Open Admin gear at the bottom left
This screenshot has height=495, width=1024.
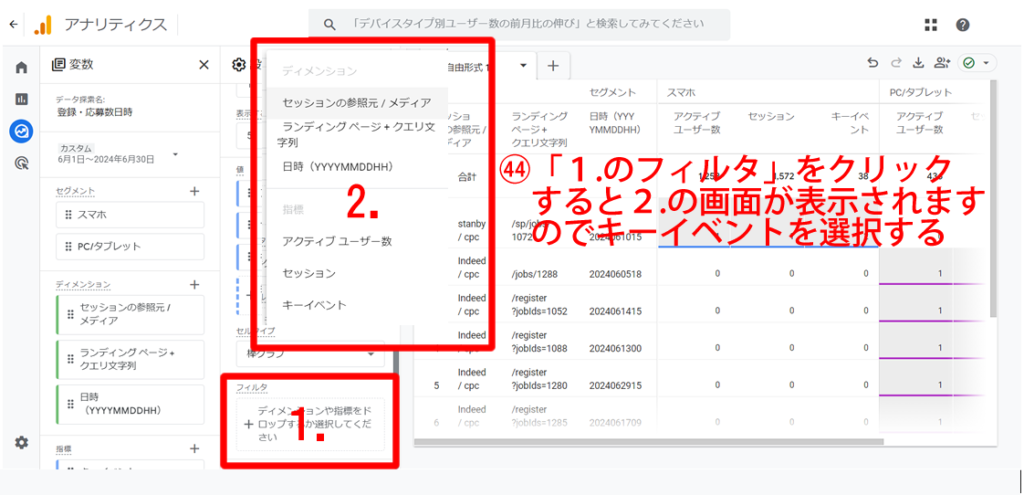coord(22,443)
